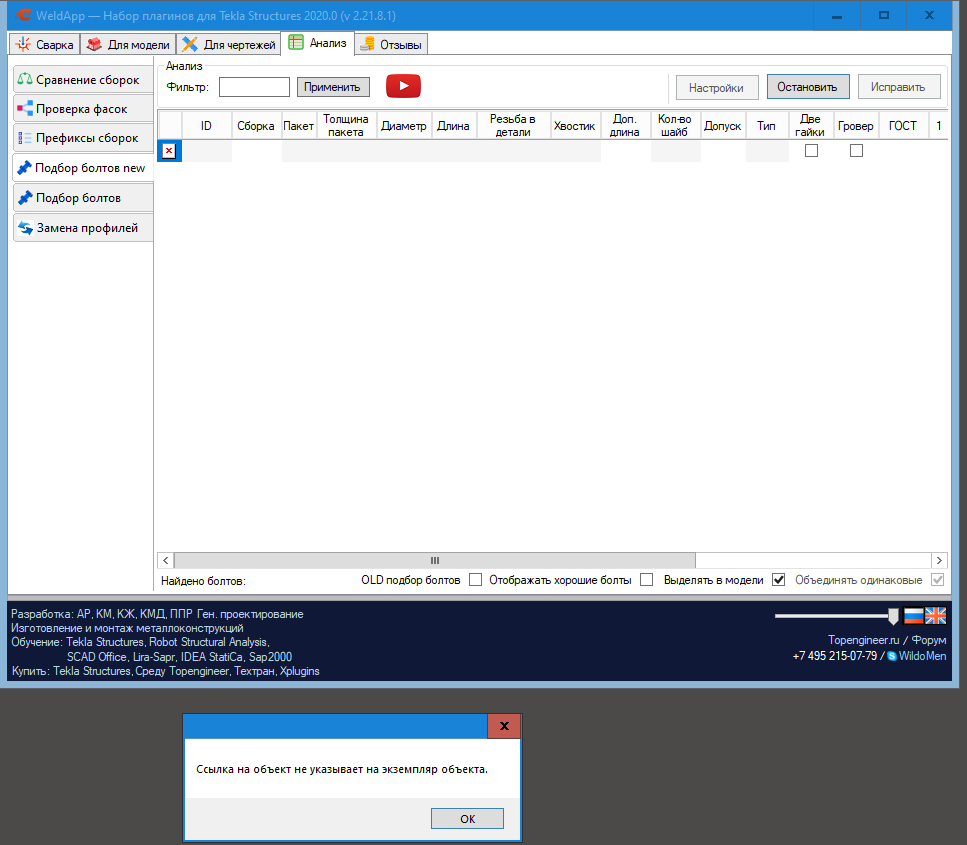Switch to the Сварка tab

[45, 45]
